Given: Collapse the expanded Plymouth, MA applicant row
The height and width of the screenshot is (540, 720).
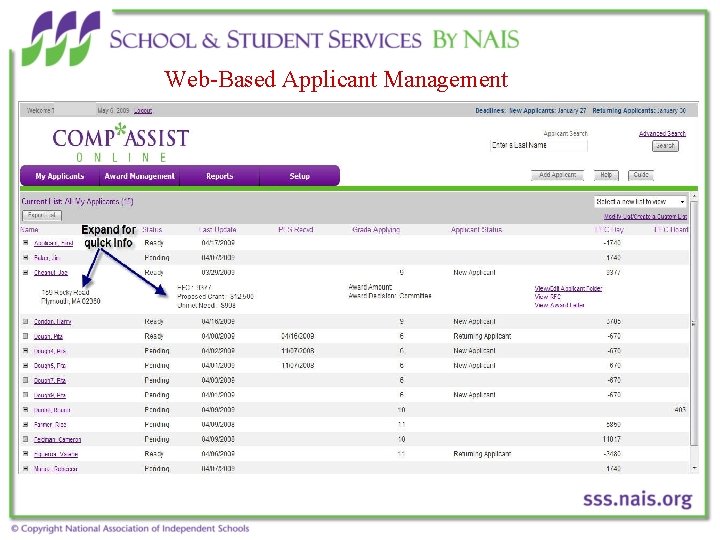Looking at the screenshot, I should pyautogui.click(x=26, y=272).
